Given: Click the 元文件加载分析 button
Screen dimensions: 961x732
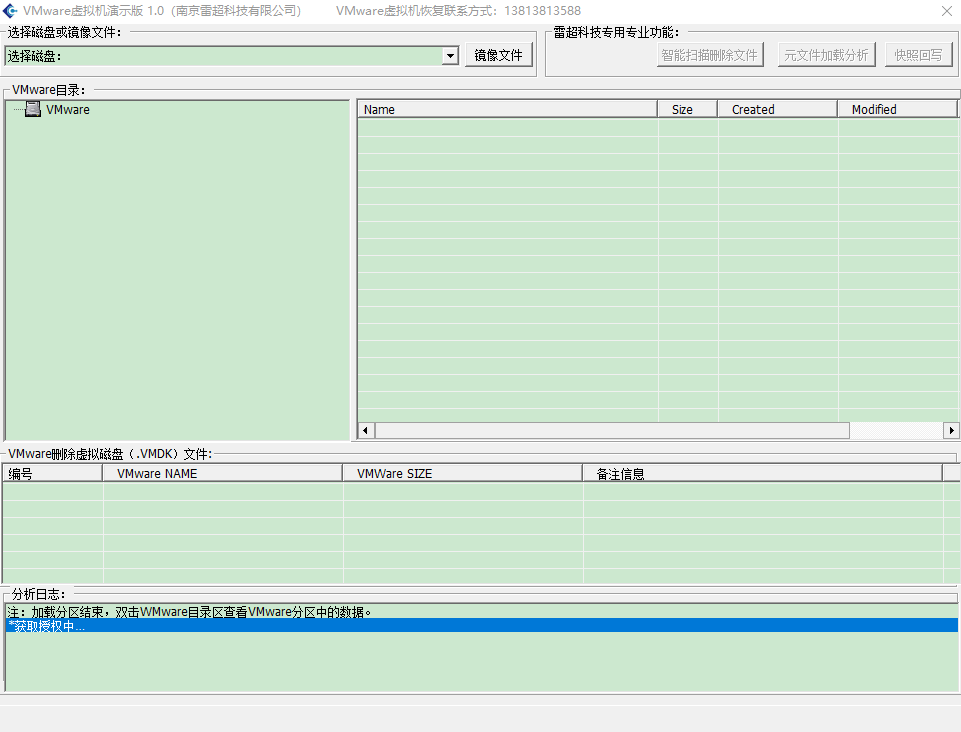Looking at the screenshot, I should 826,55.
